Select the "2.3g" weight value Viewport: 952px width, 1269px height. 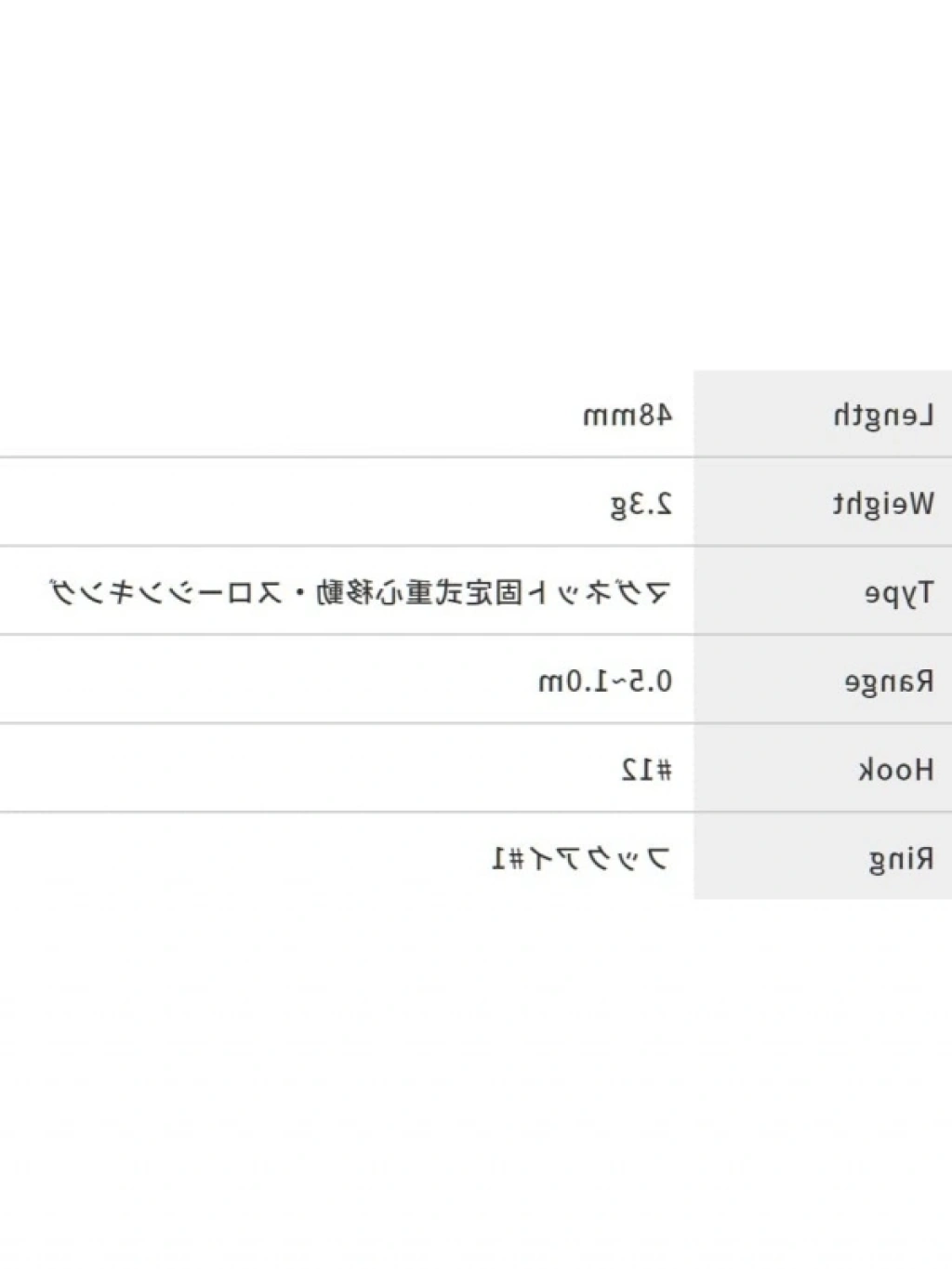pyautogui.click(x=641, y=505)
